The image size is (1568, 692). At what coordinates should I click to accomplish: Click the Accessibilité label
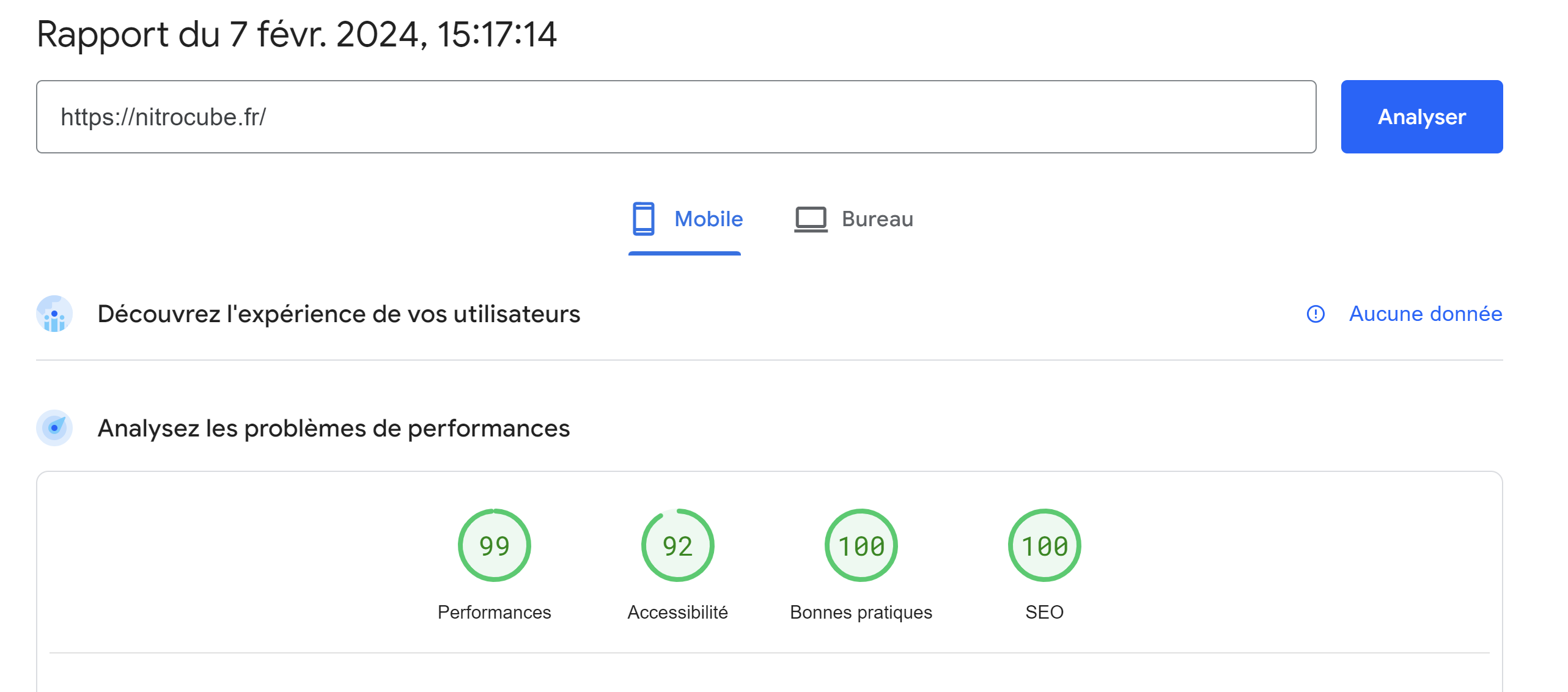(677, 612)
